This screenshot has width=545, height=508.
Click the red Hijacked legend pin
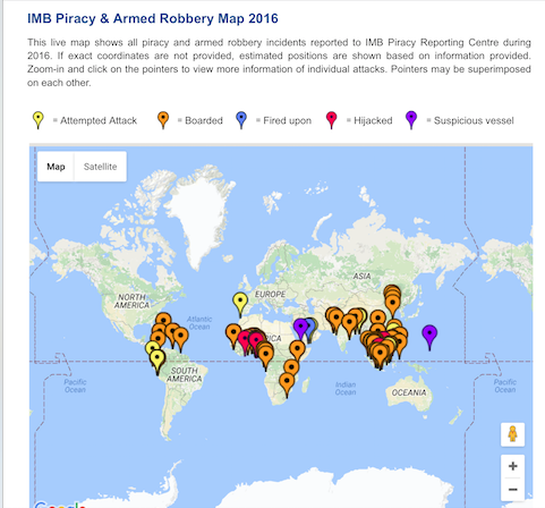tap(332, 120)
